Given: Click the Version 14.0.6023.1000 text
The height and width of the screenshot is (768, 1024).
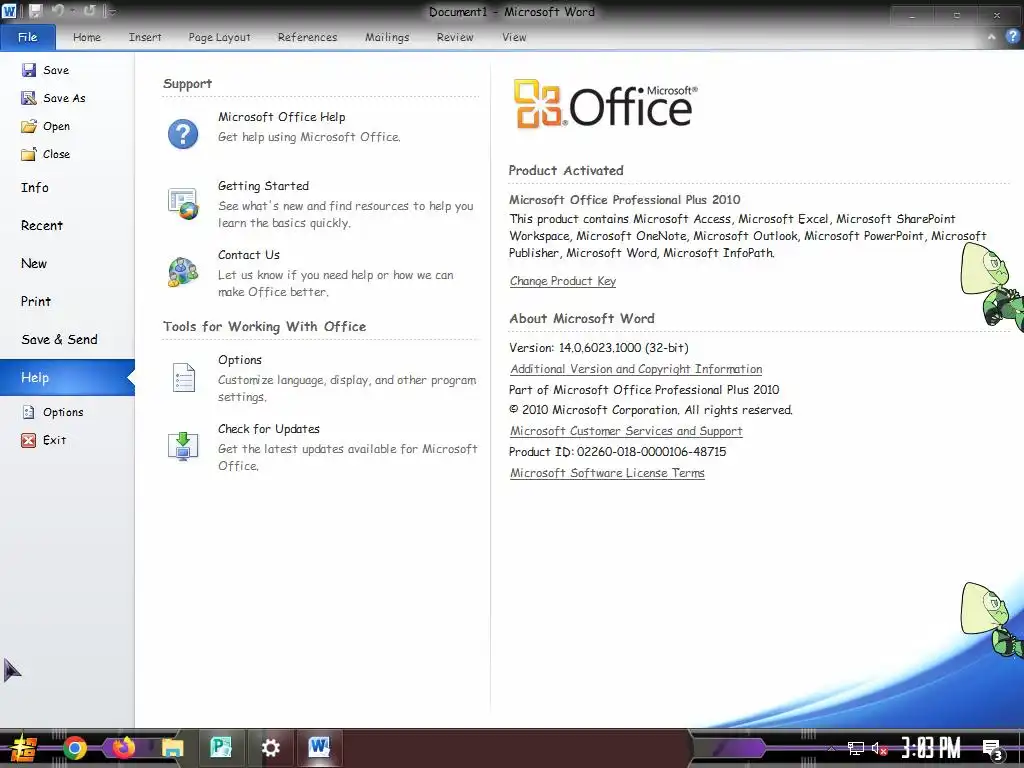Looking at the screenshot, I should click(x=599, y=348).
